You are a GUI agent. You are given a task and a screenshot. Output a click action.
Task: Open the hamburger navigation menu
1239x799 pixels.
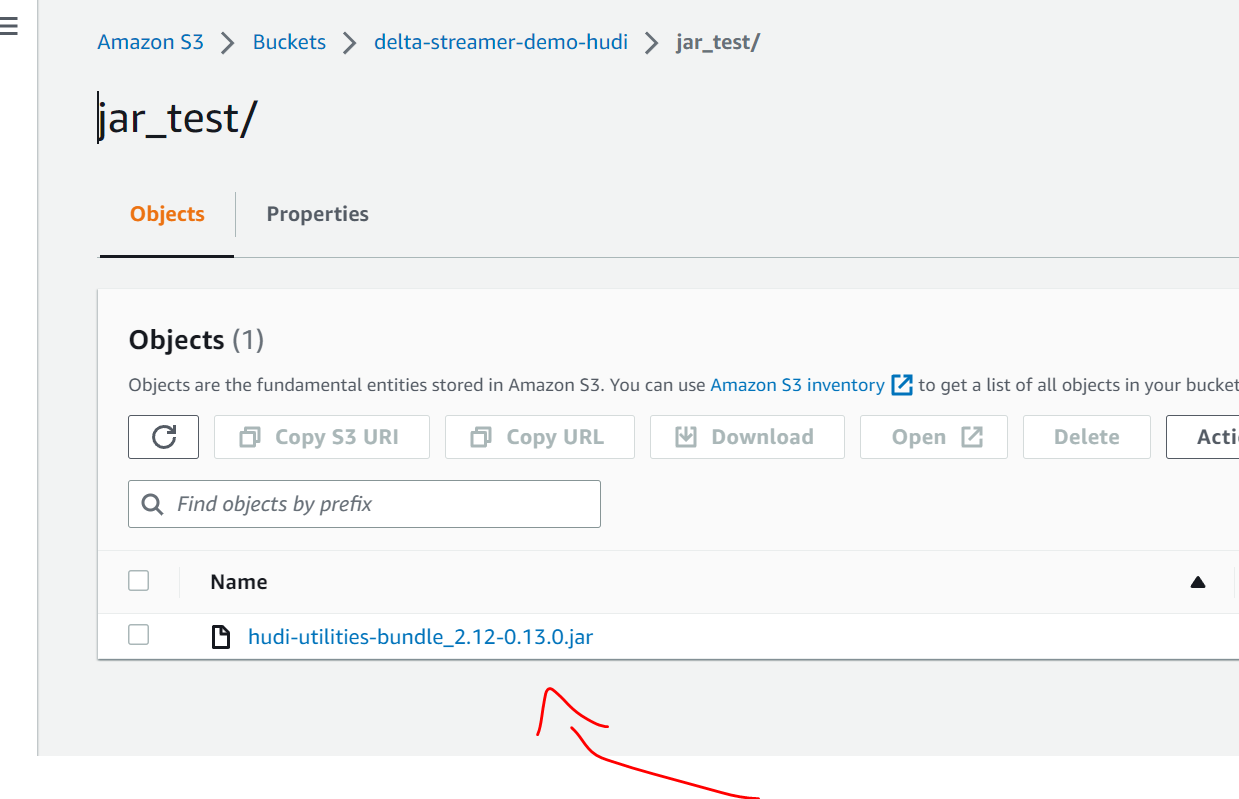point(9,27)
